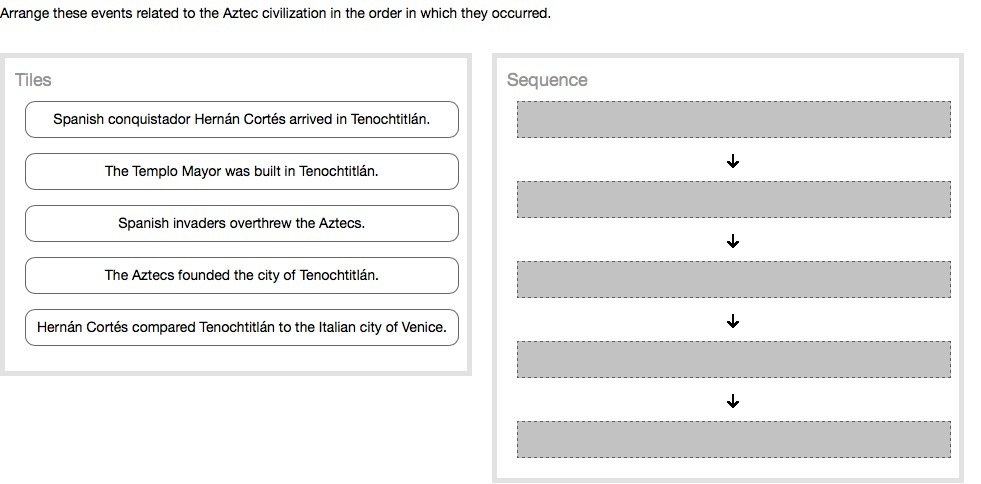Select the 'compared Tenochtitlán to Venice' tile

(x=241, y=327)
